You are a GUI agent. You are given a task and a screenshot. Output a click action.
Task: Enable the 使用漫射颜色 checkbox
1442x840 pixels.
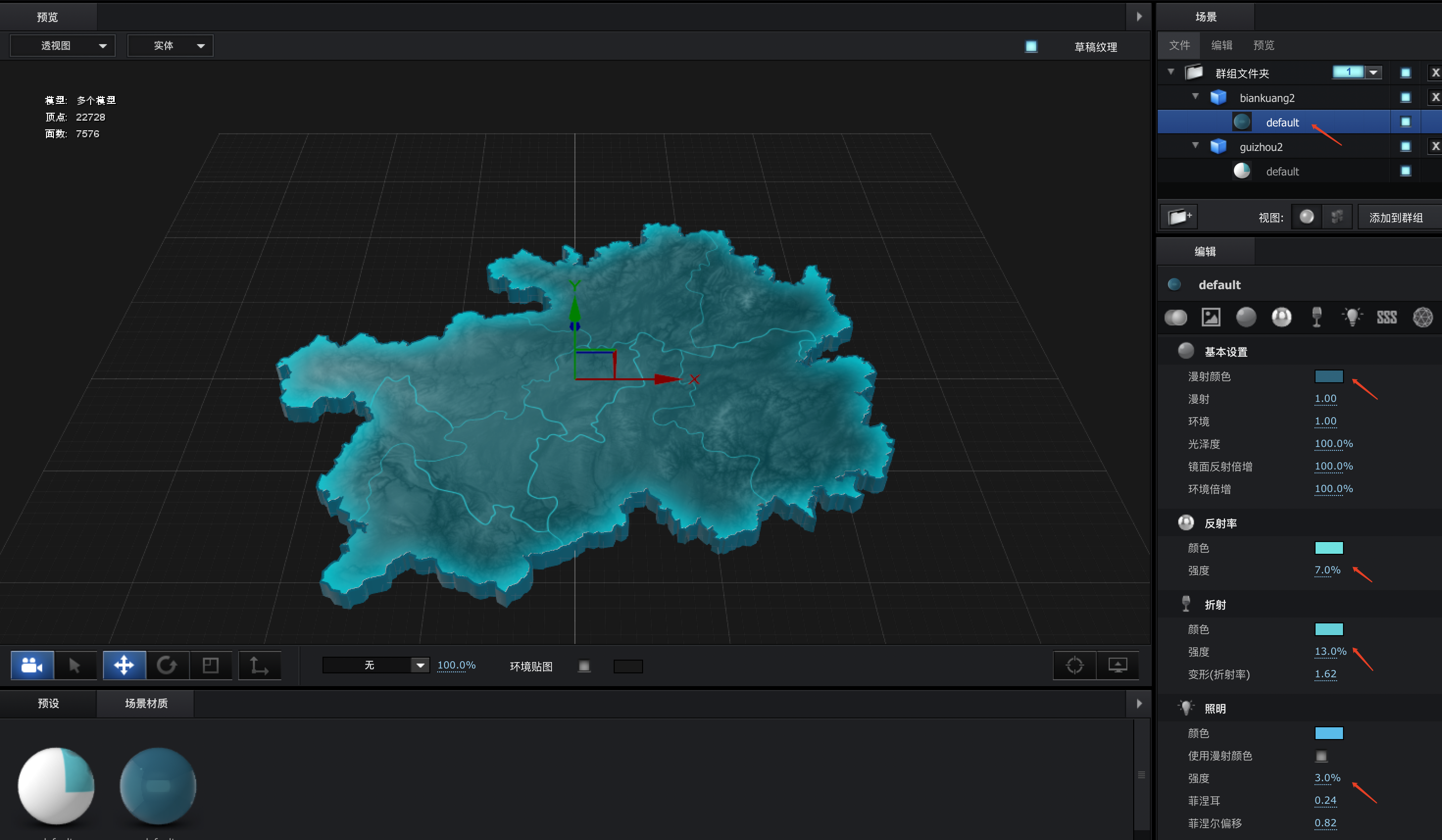click(1320, 756)
